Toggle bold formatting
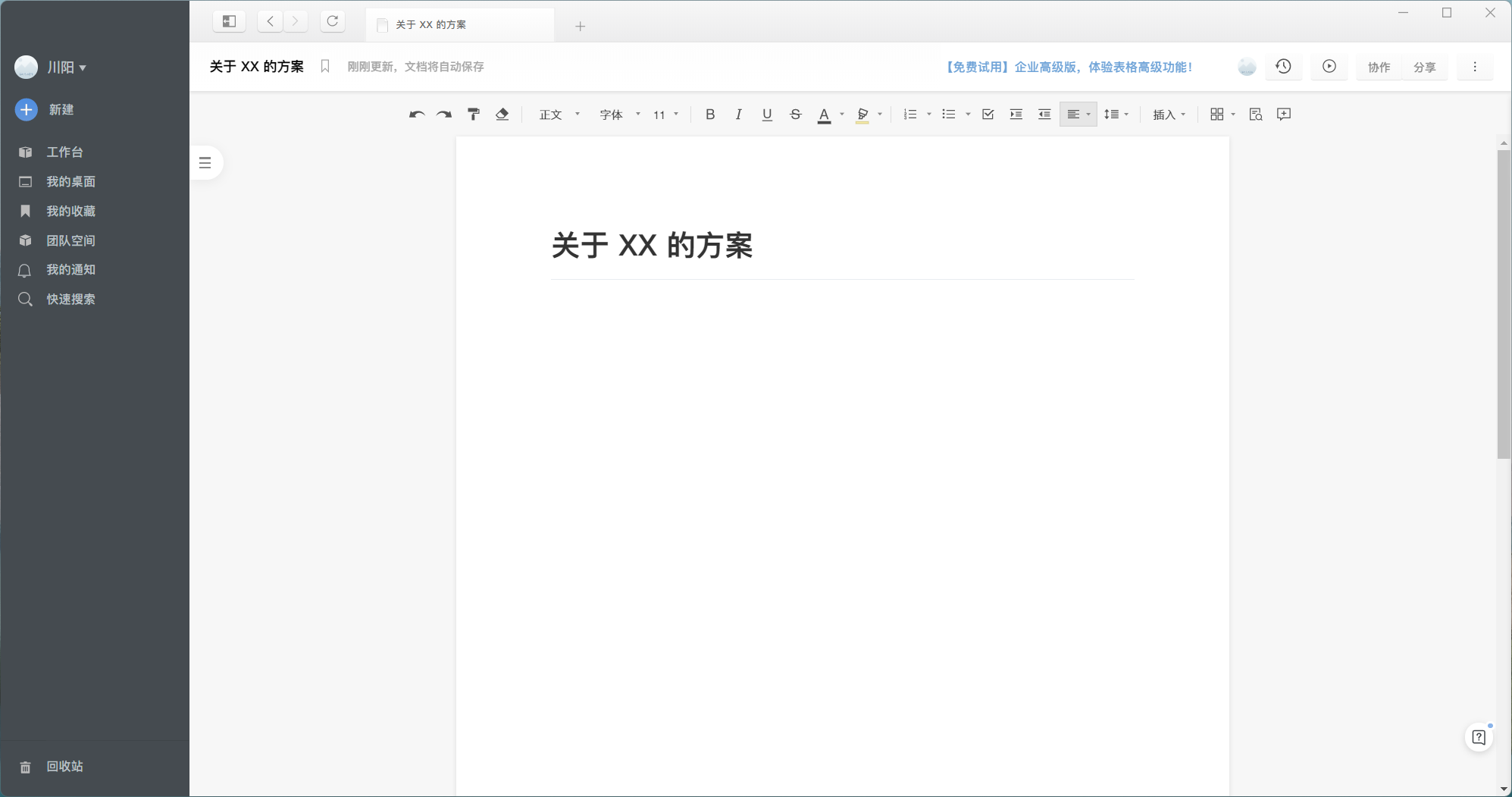 pos(710,115)
